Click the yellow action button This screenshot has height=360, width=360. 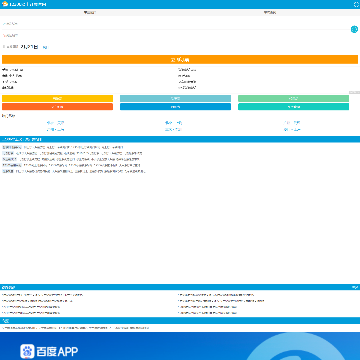click(x=57, y=98)
